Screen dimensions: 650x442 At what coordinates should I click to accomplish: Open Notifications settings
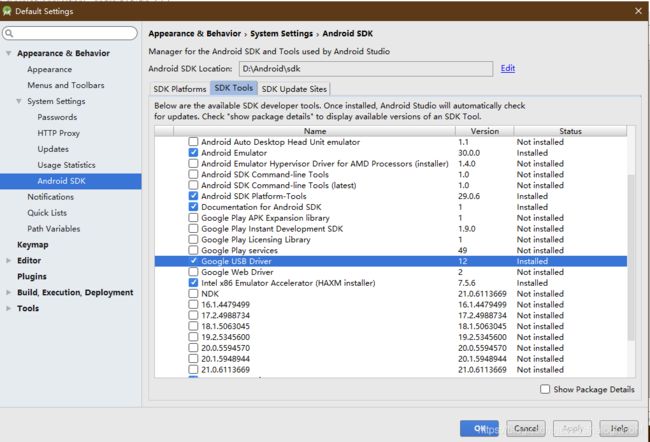click(51, 197)
